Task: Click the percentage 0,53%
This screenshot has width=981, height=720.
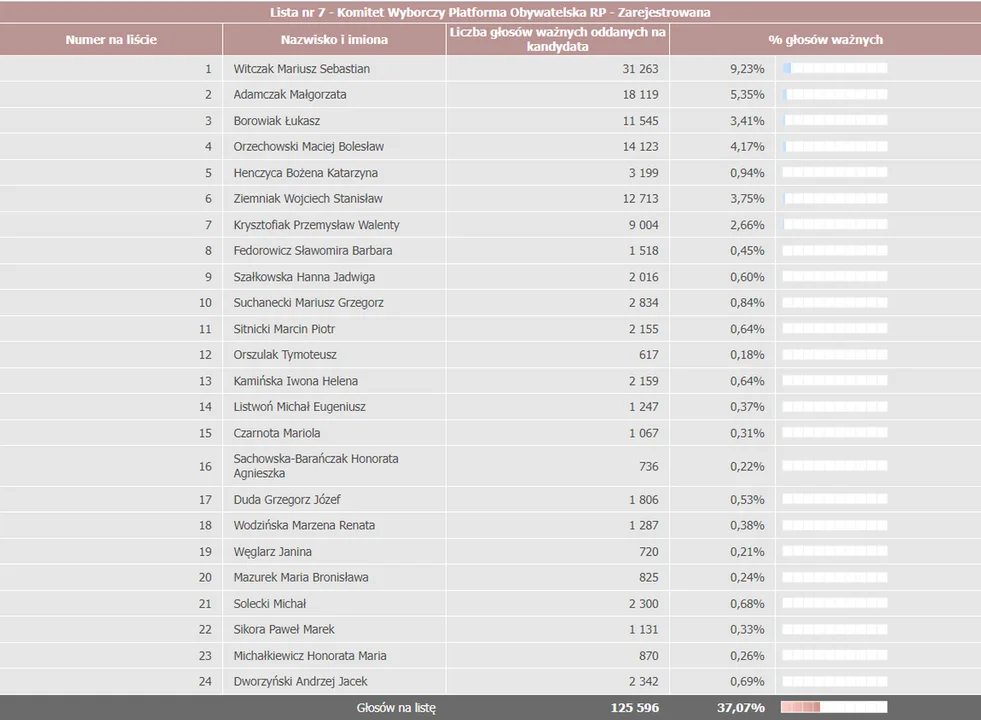Action: pos(747,500)
